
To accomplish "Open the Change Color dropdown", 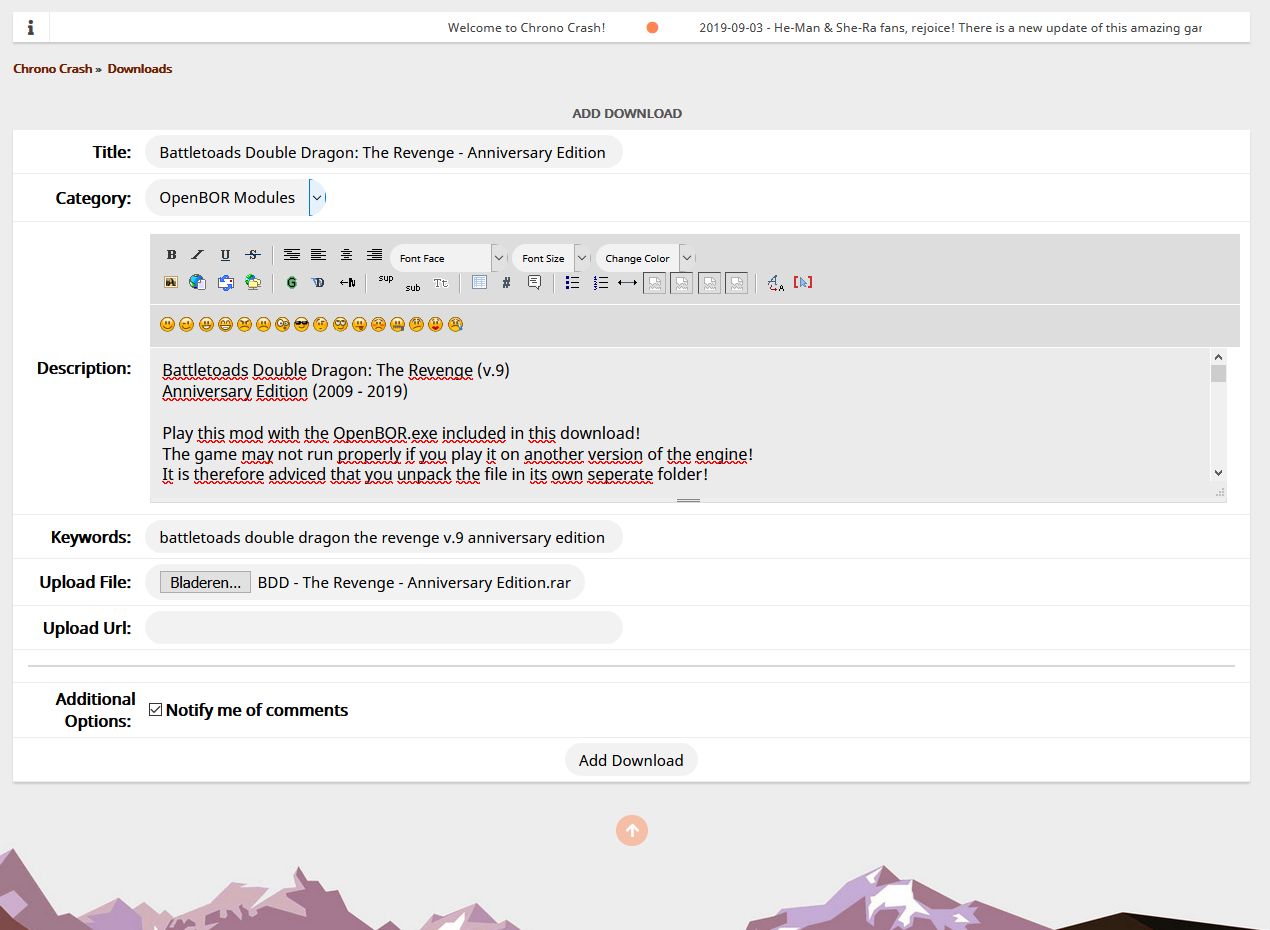I will pyautogui.click(x=645, y=258).
